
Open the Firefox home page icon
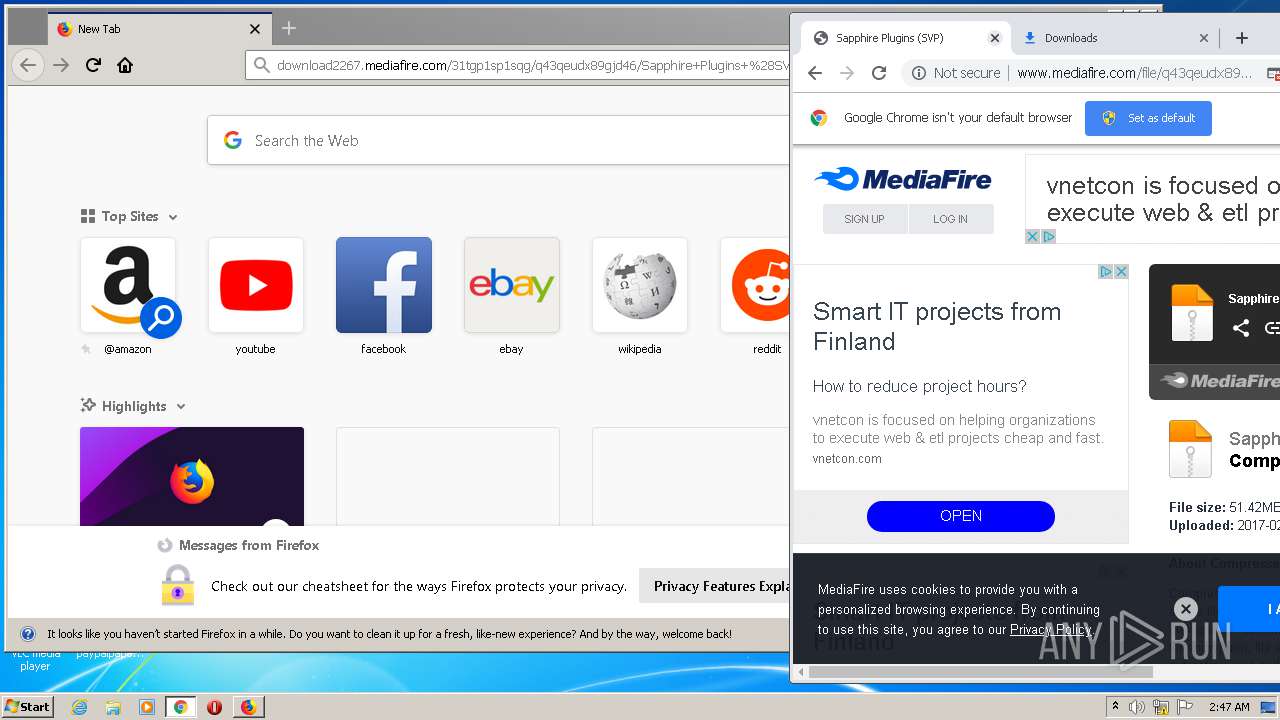coord(125,65)
